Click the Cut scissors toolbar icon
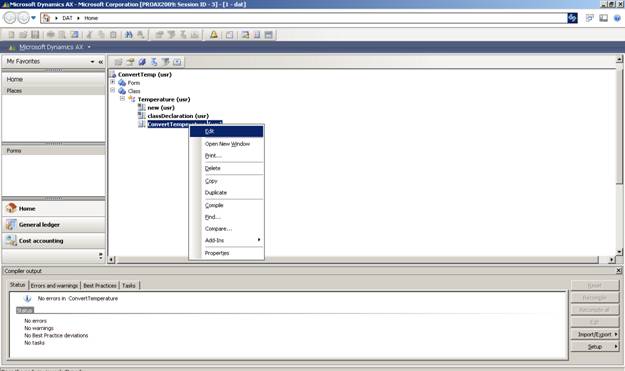This screenshot has height=371, width=625. point(89,35)
